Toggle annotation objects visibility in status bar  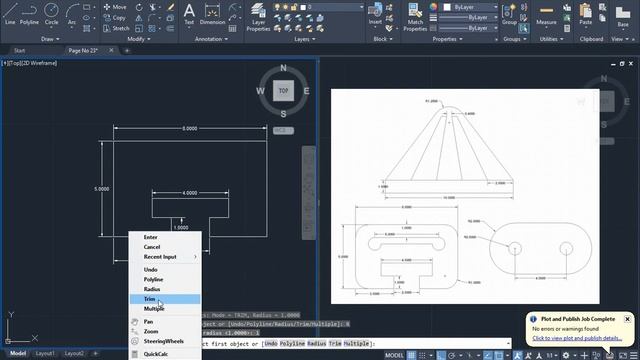[x=518, y=356]
